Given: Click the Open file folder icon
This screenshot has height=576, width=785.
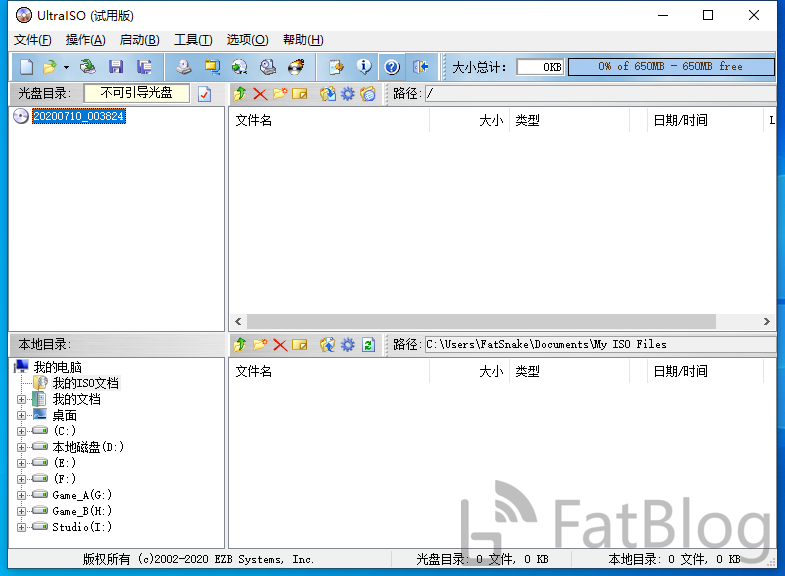Looking at the screenshot, I should (49, 67).
